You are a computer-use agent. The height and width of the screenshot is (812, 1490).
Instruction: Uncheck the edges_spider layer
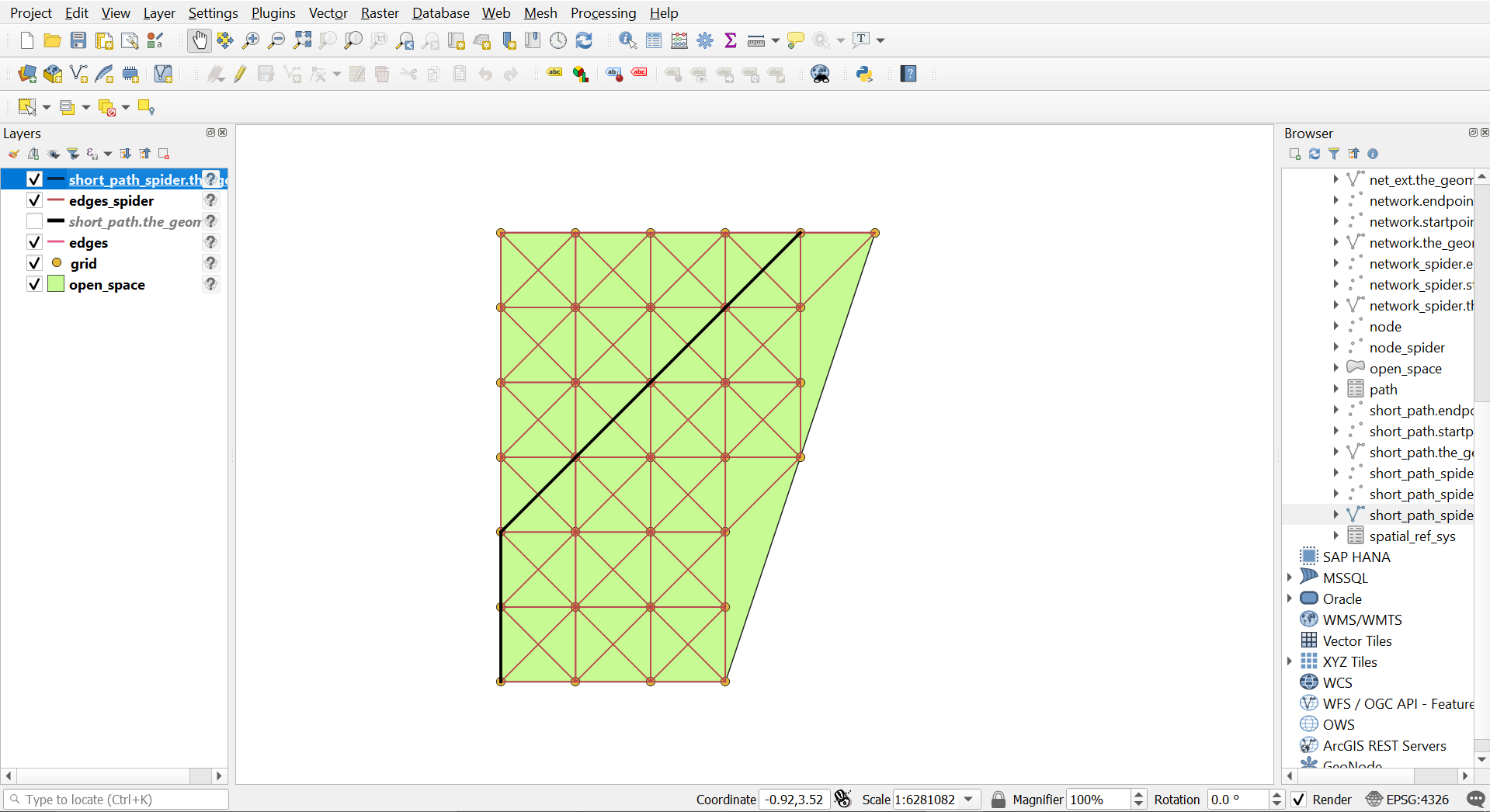(34, 200)
